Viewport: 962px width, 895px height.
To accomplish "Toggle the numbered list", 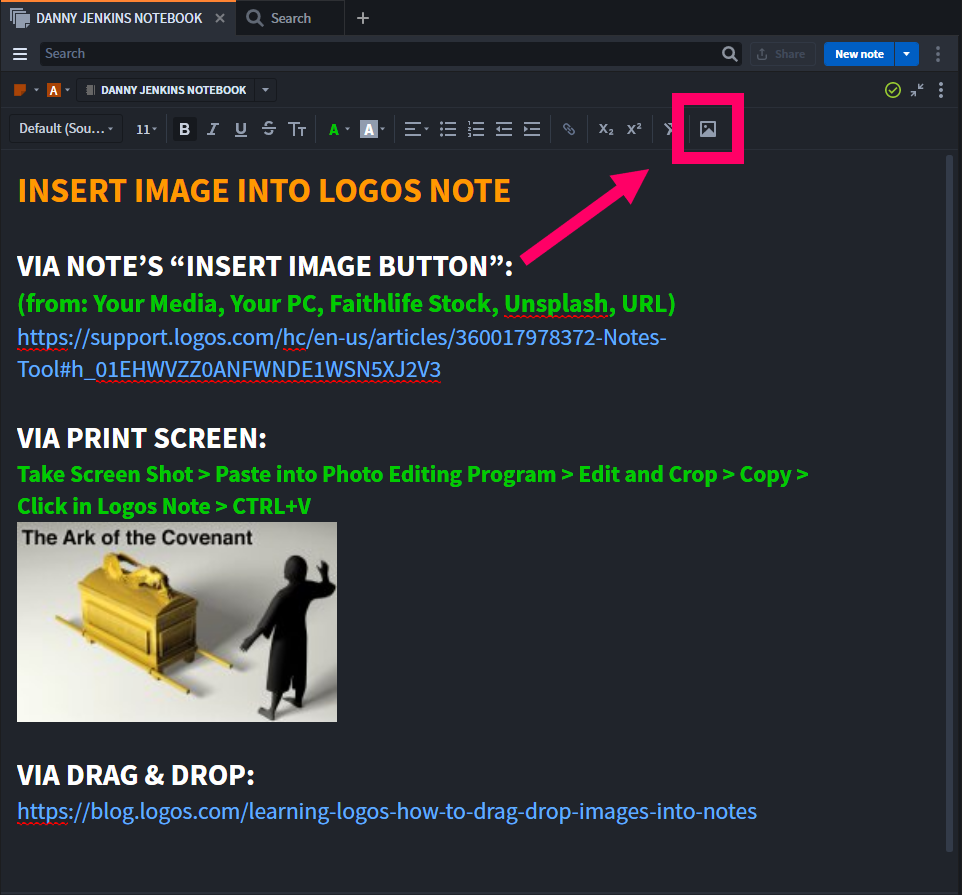I will (475, 129).
